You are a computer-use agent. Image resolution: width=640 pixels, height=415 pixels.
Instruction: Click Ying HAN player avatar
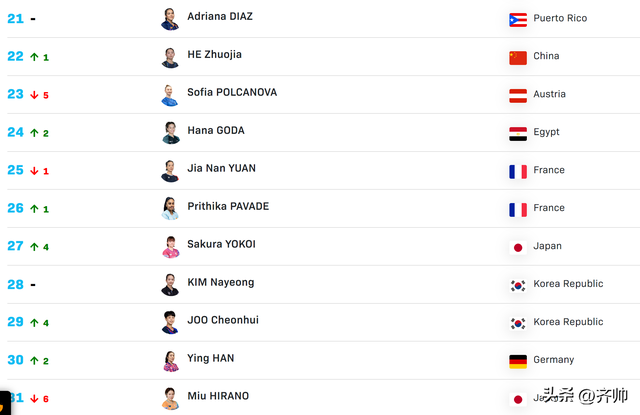170,361
